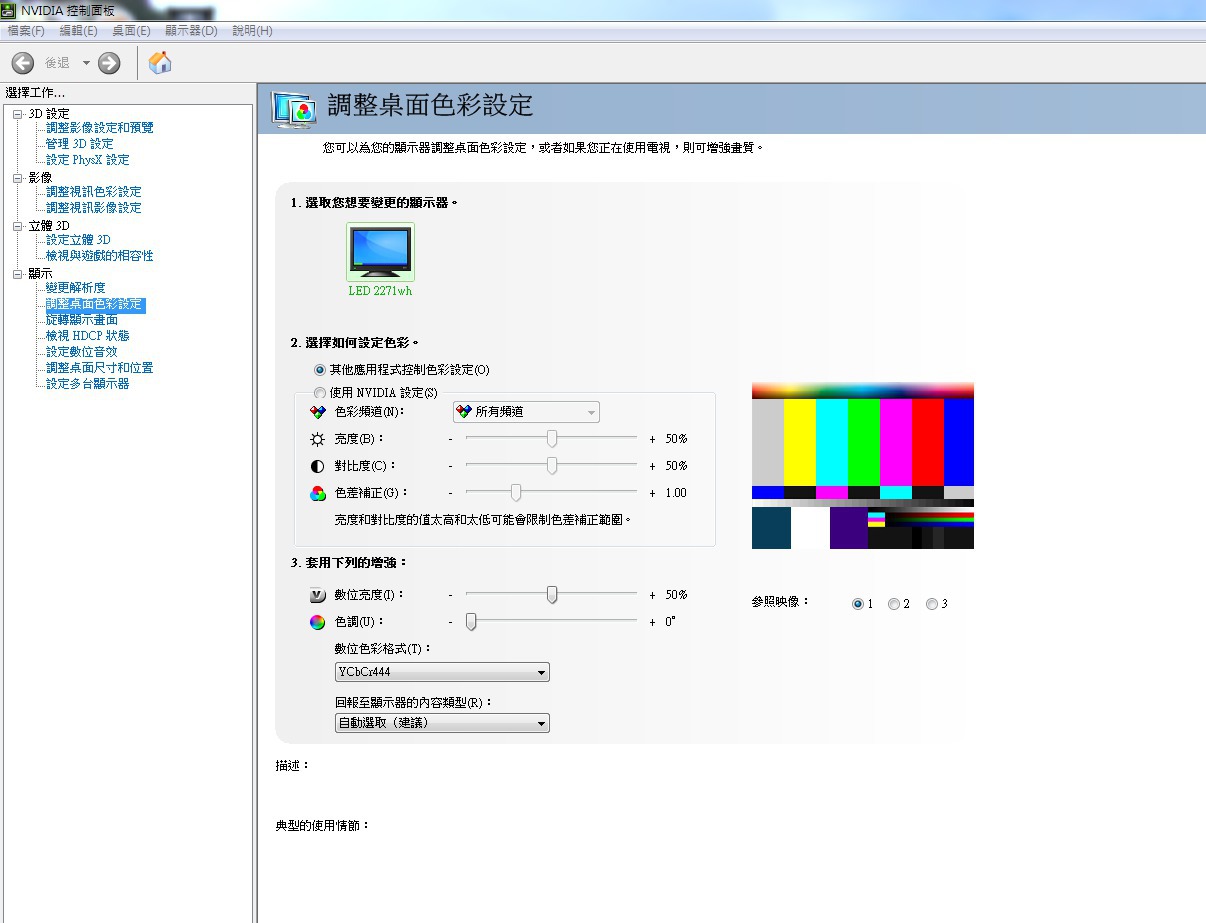Collapse the 影像 tree node
The height and width of the screenshot is (923, 1206).
point(17,178)
